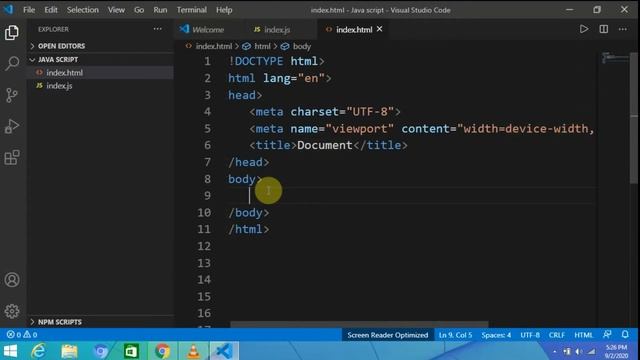The image size is (640, 360).
Task: Open the Windows Start button
Action: (x=10, y=351)
